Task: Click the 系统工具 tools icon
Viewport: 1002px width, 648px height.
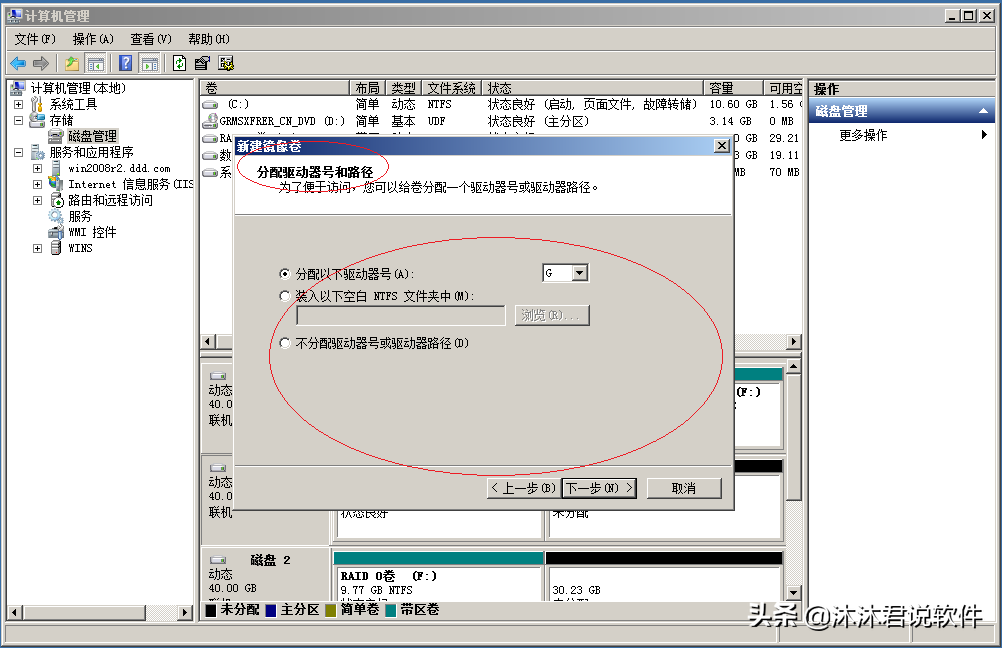Action: pyautogui.click(x=37, y=104)
